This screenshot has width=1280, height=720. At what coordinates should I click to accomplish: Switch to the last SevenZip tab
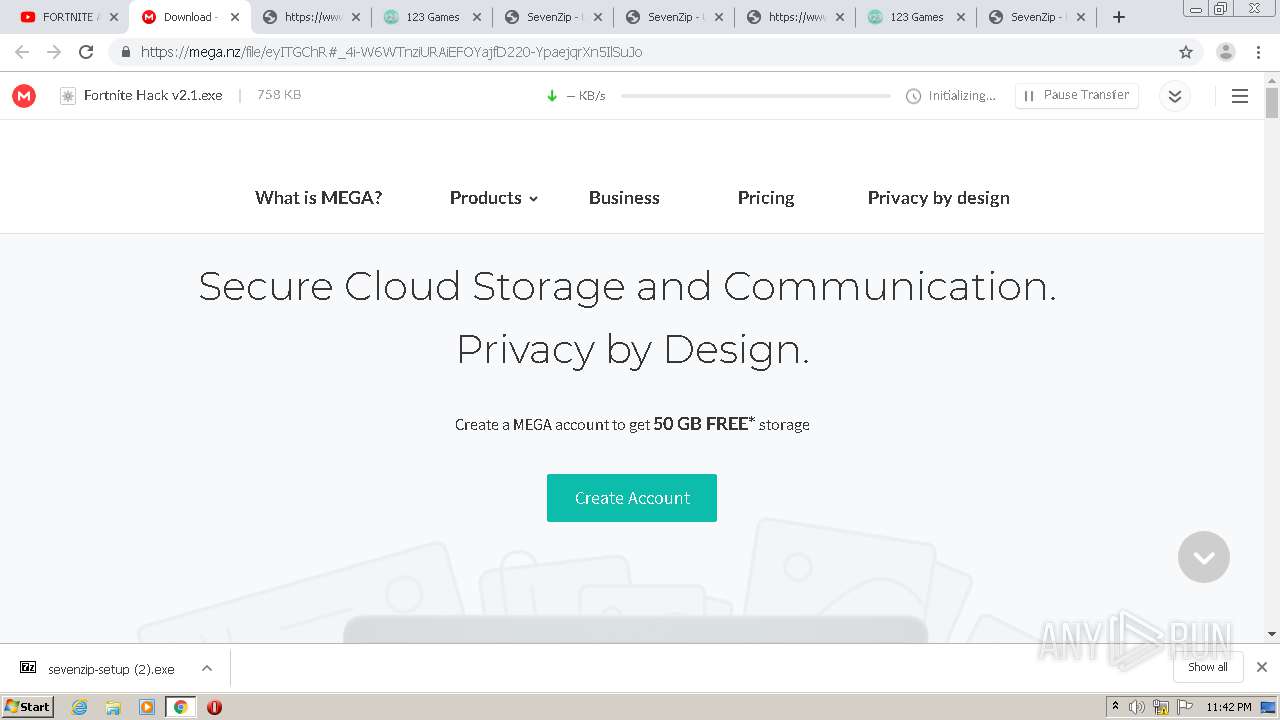coord(1037,17)
